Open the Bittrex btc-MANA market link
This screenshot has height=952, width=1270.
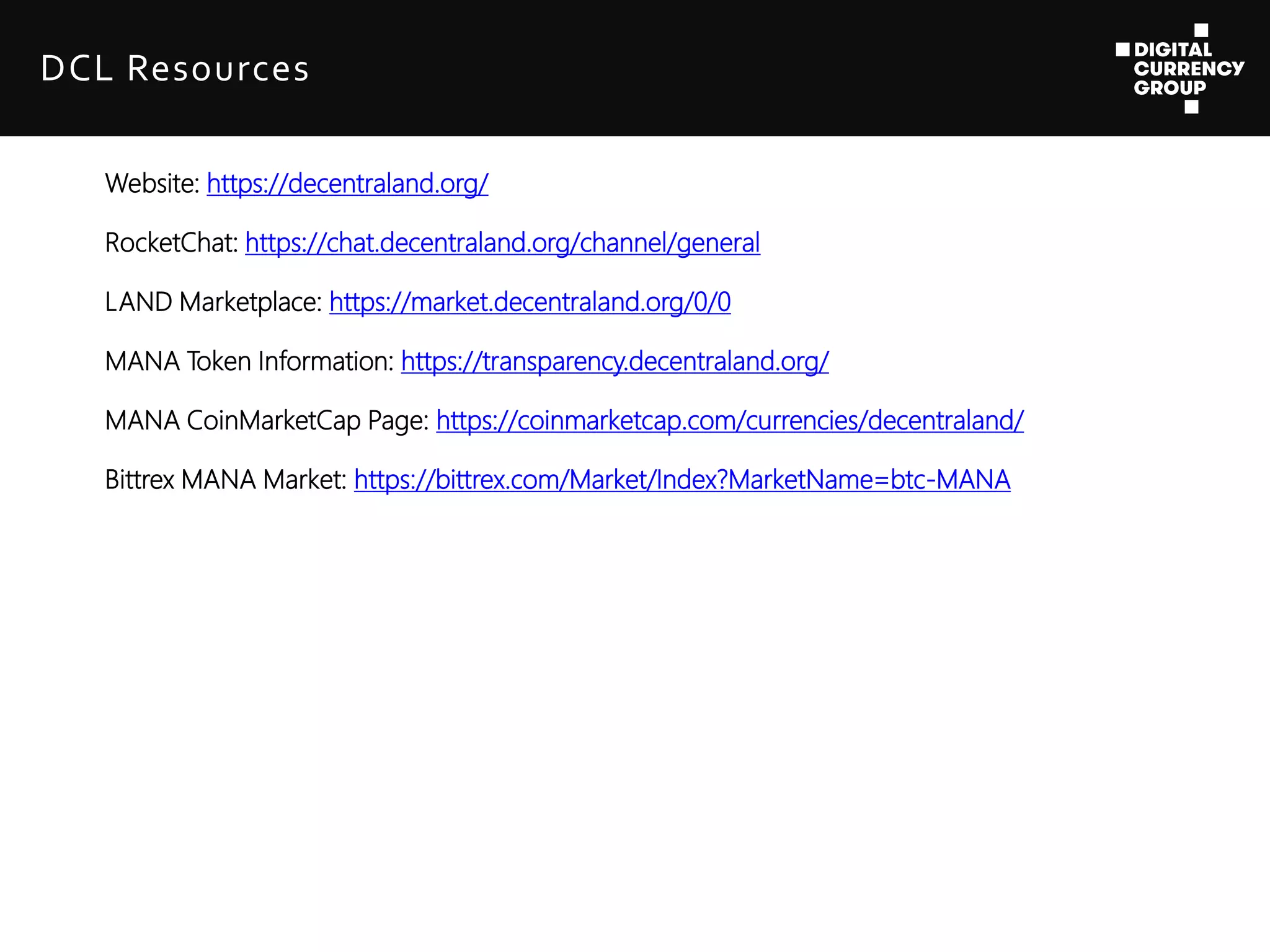point(682,480)
